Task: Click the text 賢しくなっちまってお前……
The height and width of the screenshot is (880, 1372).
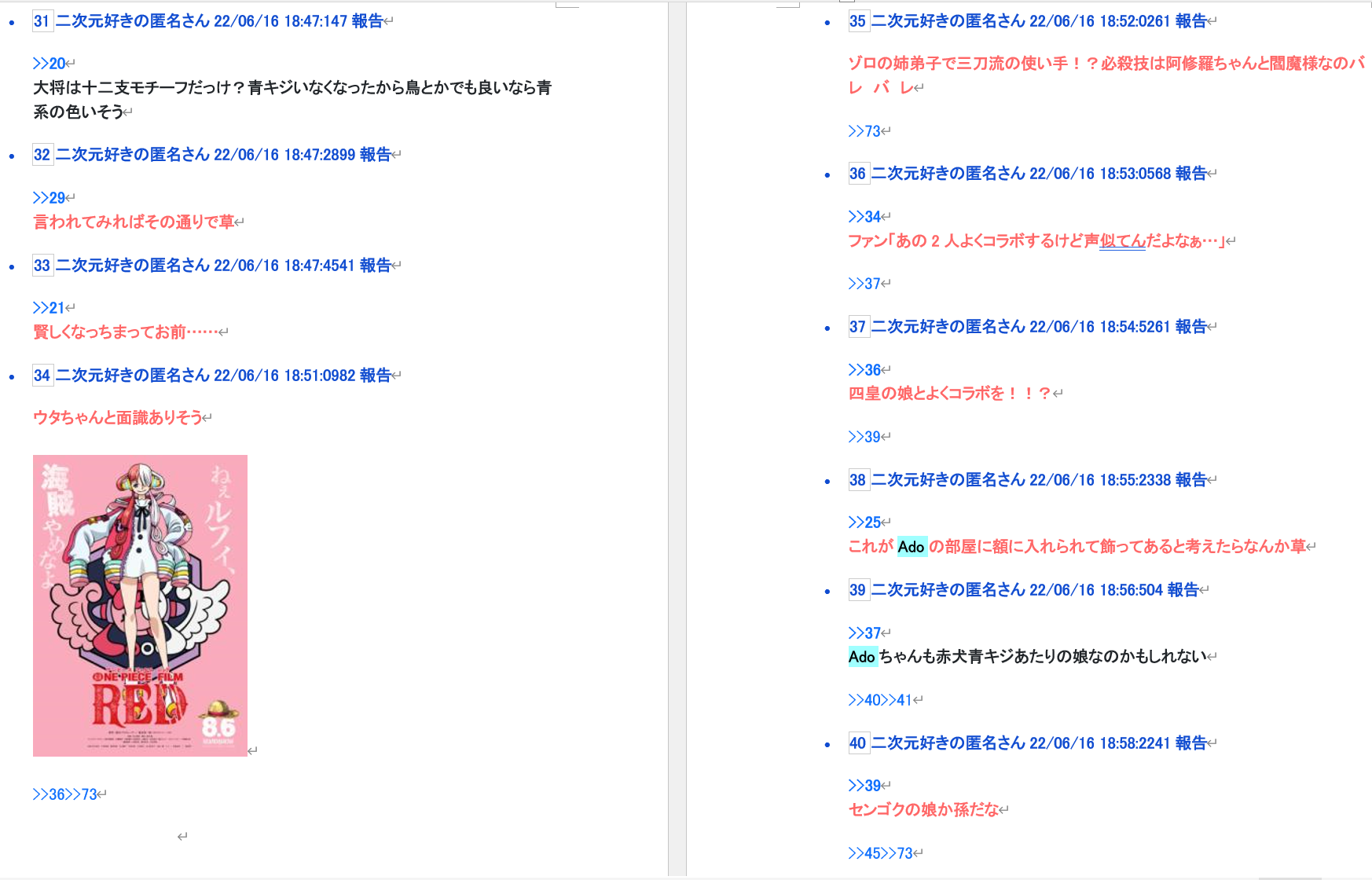Action: pyautogui.click(x=126, y=332)
